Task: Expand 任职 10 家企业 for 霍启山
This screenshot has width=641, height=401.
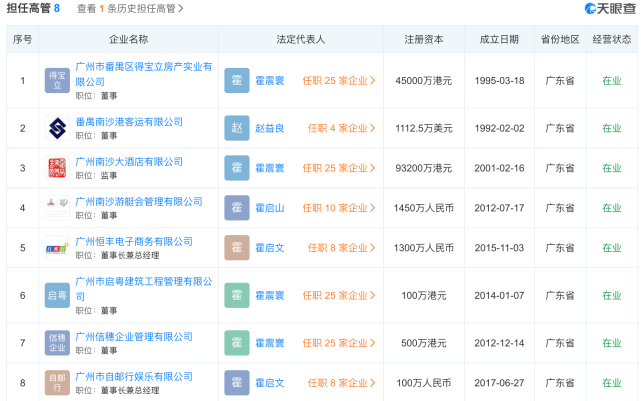Action: click(339, 208)
